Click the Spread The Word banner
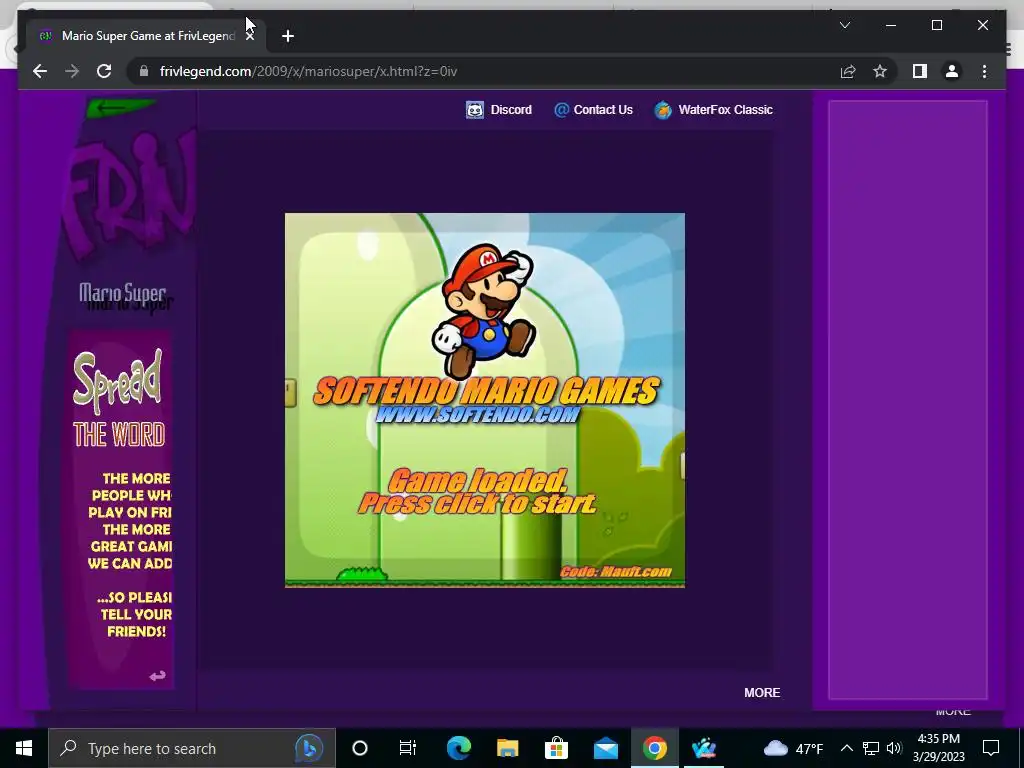1024x768 pixels. pyautogui.click(x=121, y=509)
